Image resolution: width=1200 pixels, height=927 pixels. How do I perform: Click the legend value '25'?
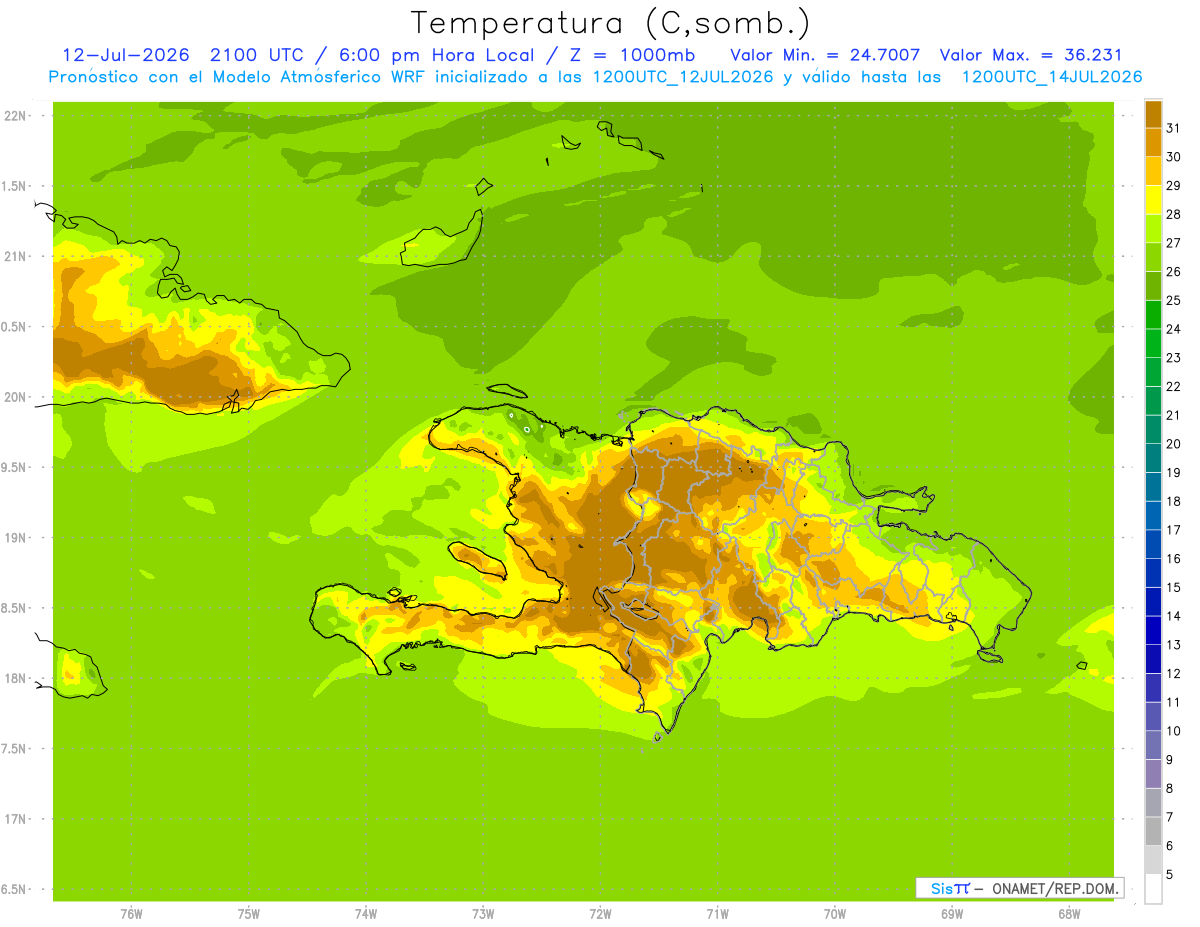(1174, 300)
